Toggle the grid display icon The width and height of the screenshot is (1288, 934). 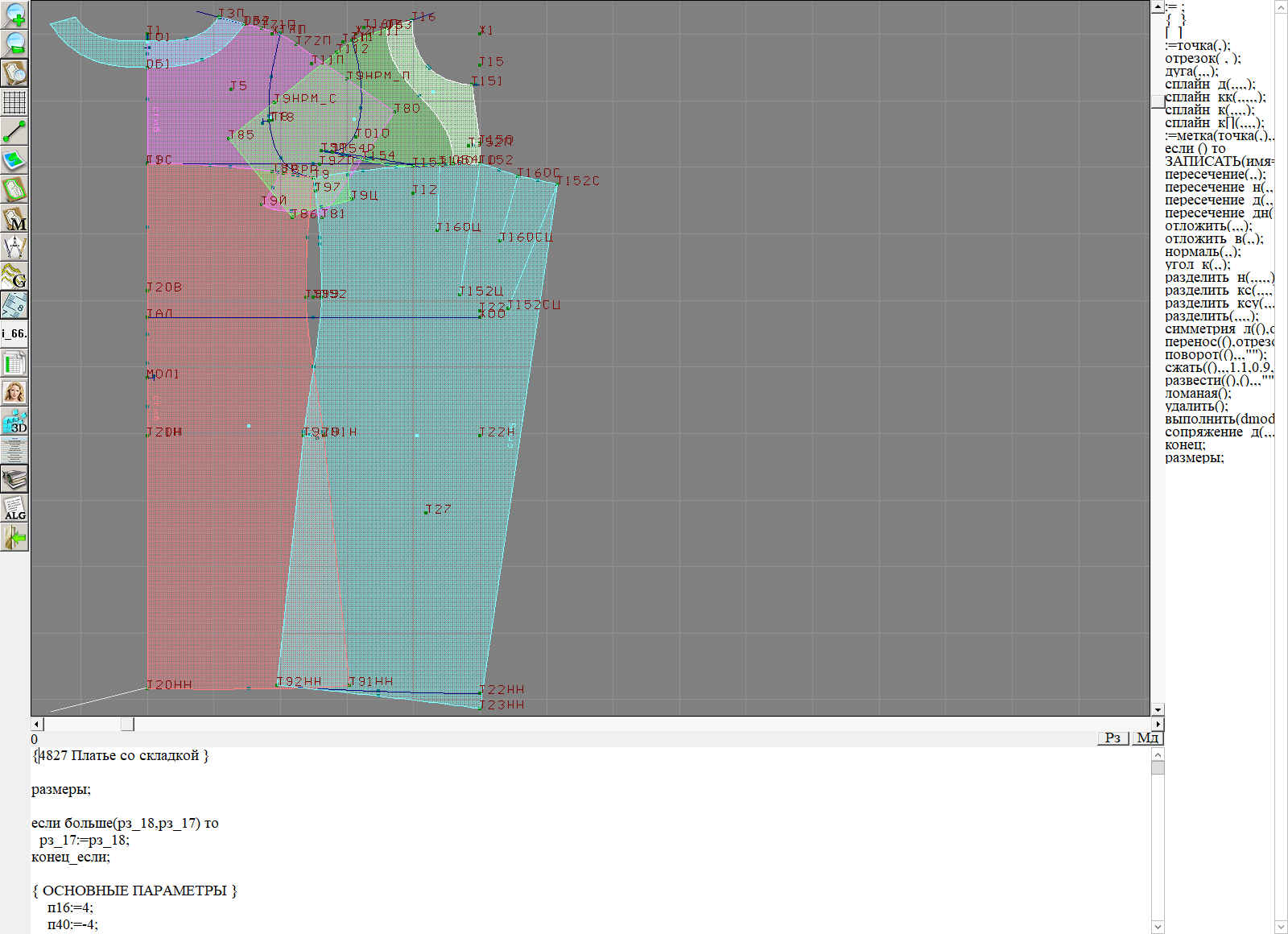coord(14,102)
